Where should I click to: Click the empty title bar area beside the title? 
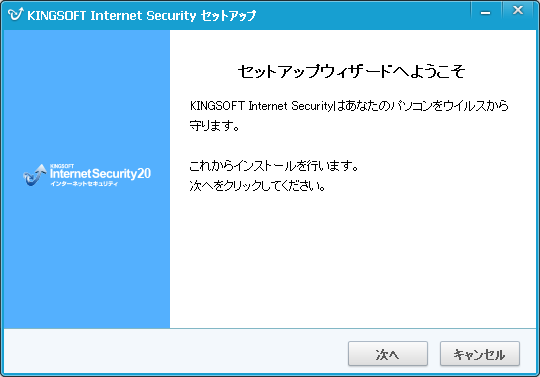click(x=362, y=15)
